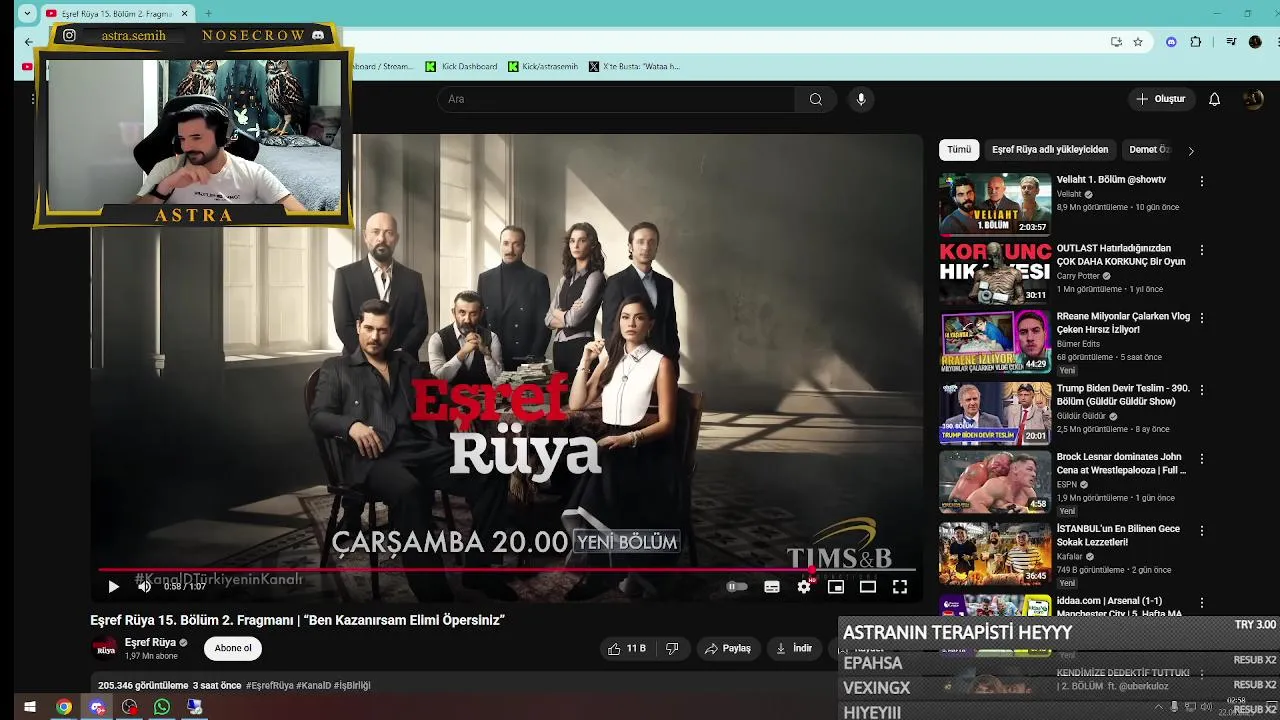Select the Tümü filter chip
1280x720 pixels.
959,150
